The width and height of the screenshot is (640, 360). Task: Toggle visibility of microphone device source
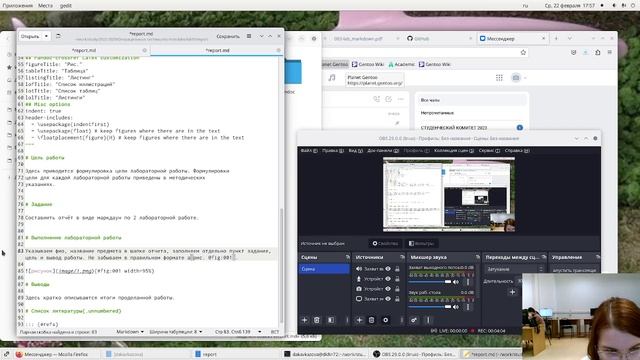pos(388,279)
